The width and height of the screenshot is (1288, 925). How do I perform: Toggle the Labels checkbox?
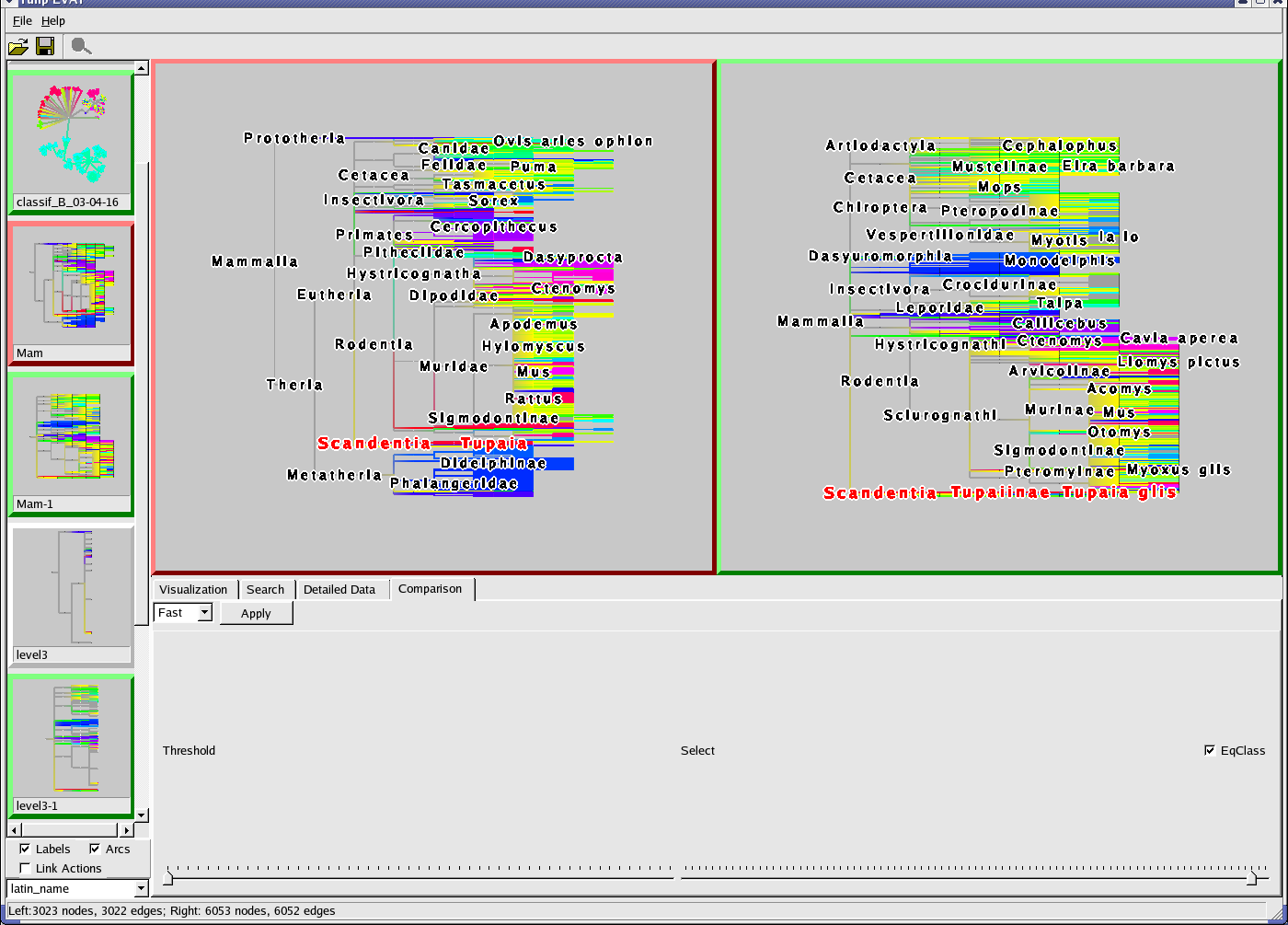click(25, 850)
